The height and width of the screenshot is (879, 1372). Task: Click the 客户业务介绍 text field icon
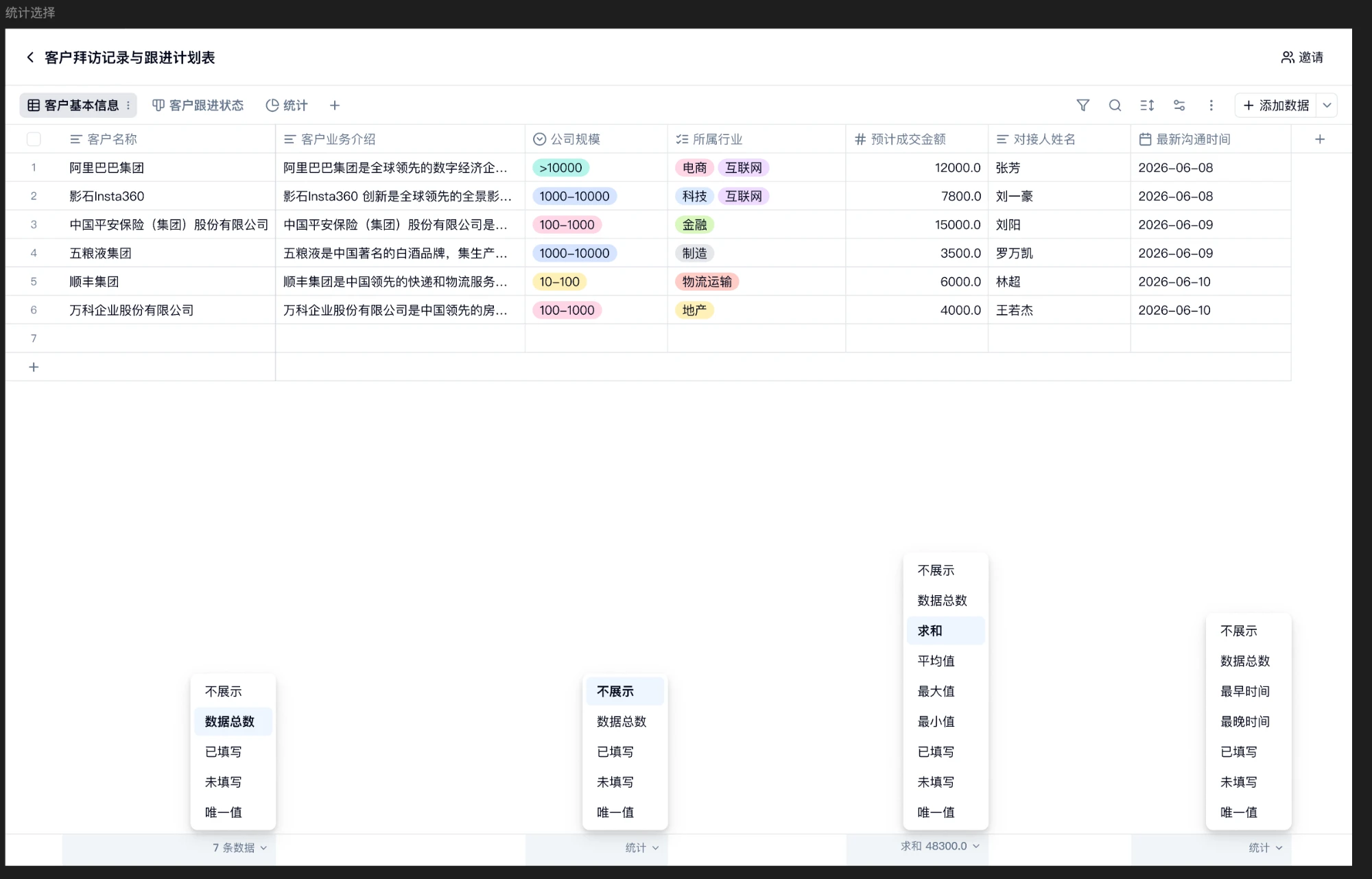[x=289, y=139]
